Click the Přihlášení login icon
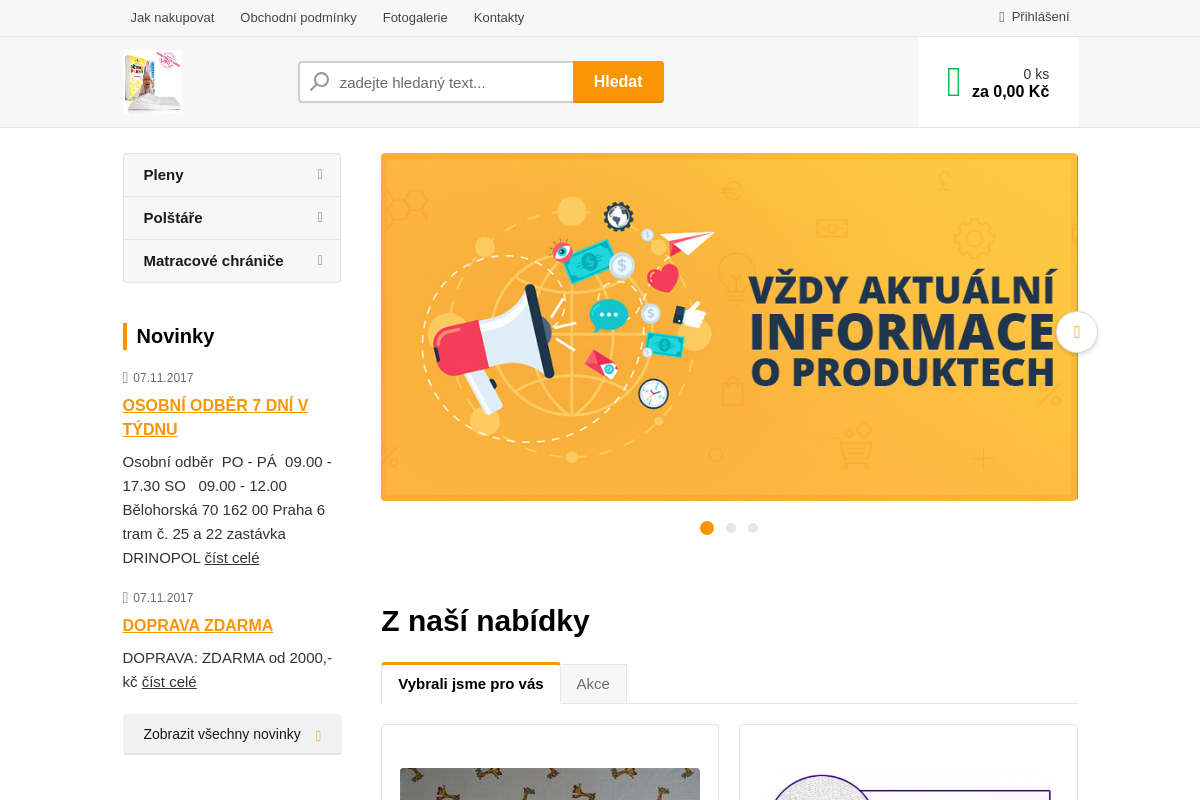Screen dimensions: 1200x800 (1001, 16)
